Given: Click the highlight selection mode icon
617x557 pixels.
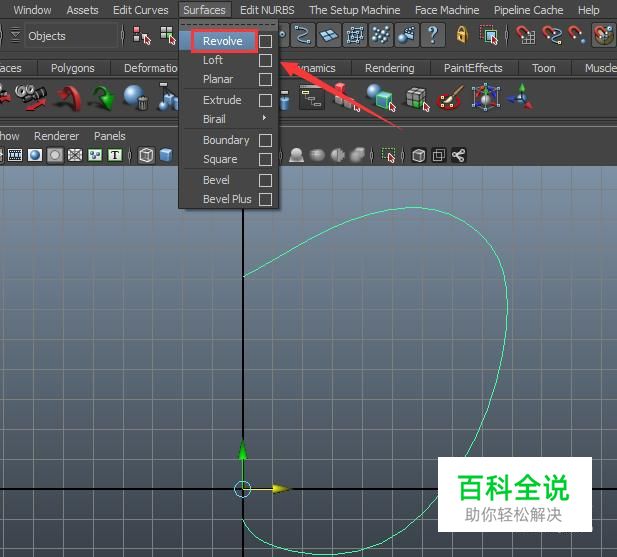Looking at the screenshot, I should coord(489,35).
